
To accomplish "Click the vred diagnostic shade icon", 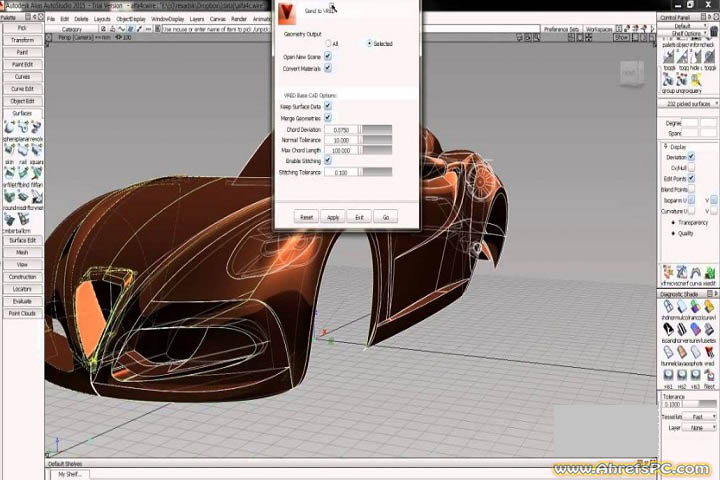I will point(710,352).
